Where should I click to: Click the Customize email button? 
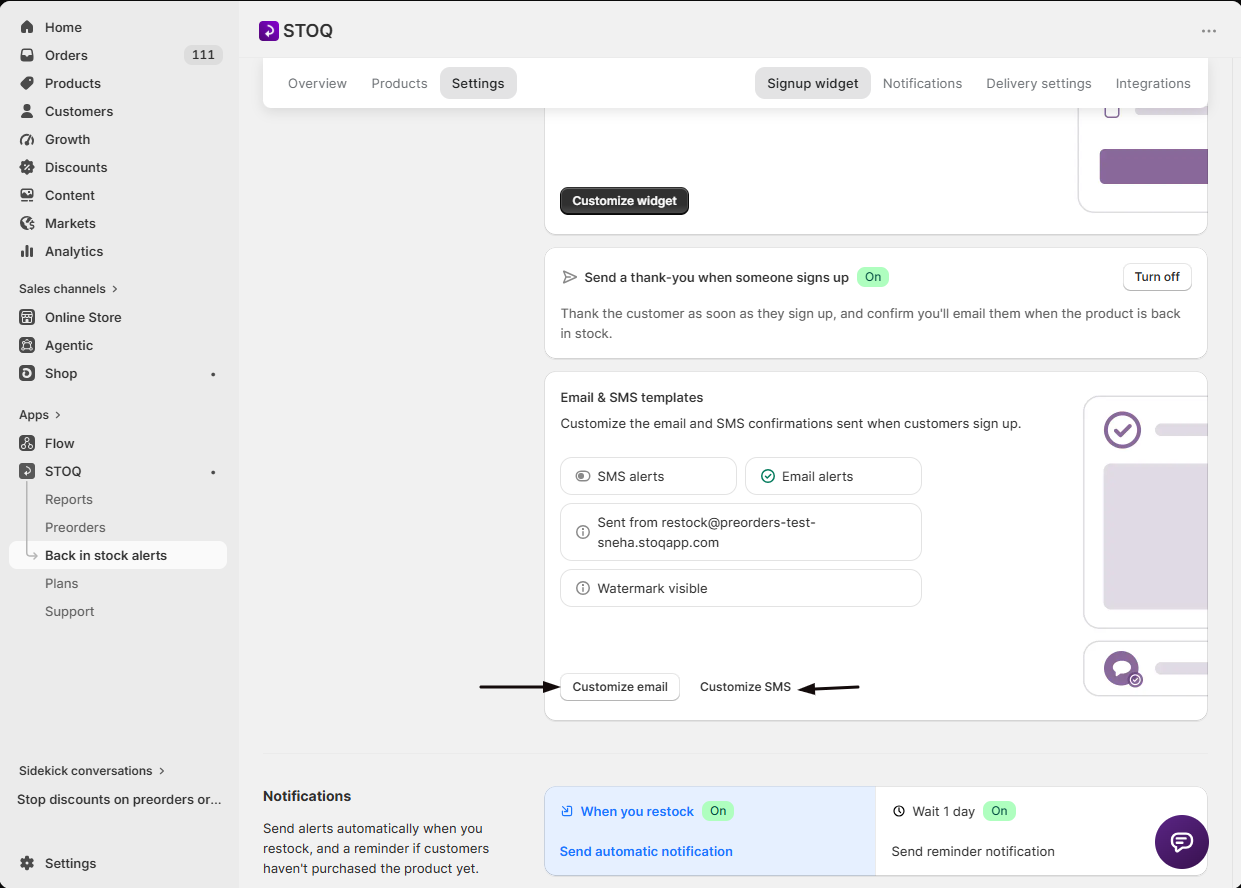pyautogui.click(x=620, y=687)
